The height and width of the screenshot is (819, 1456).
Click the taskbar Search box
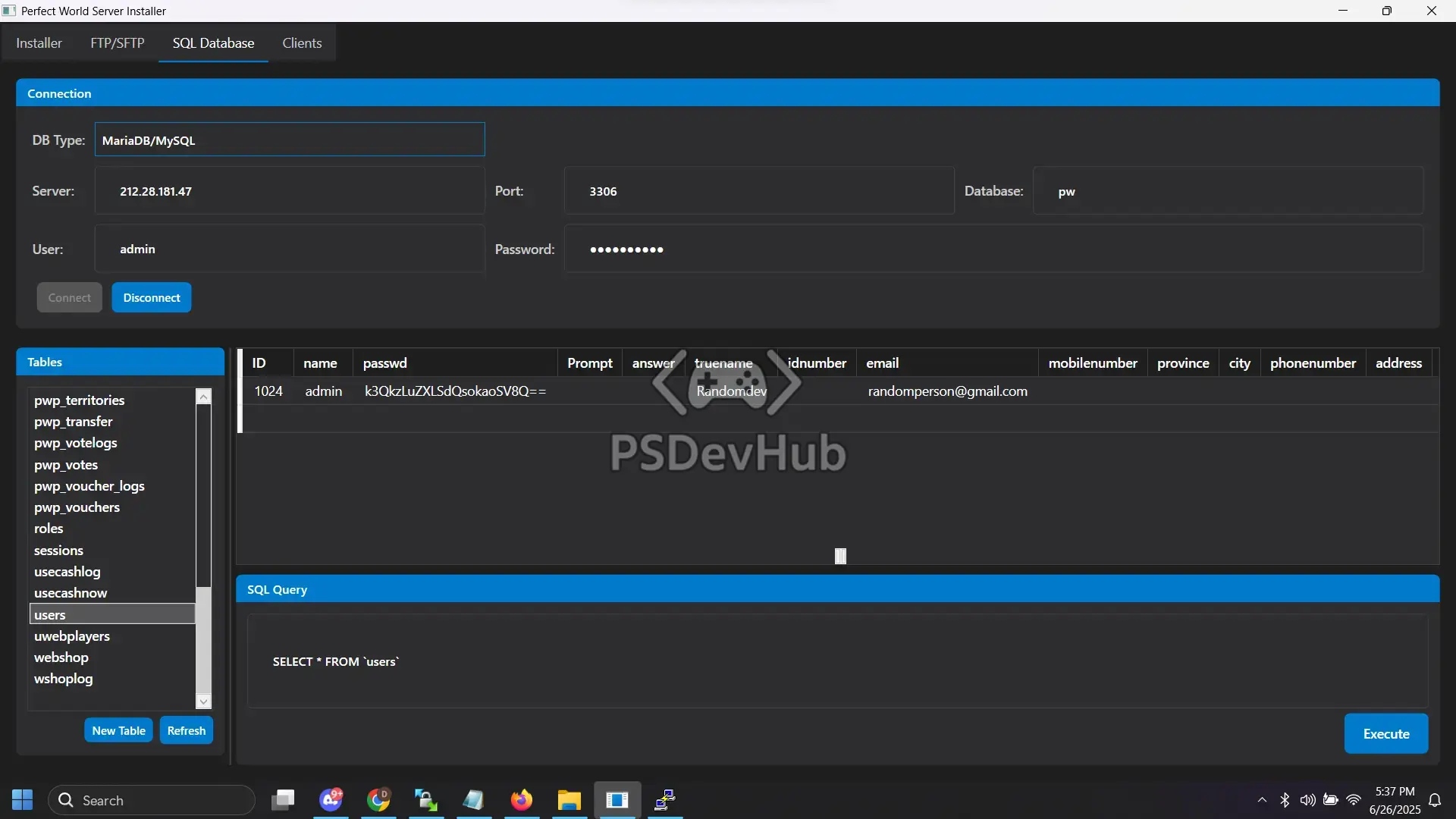point(152,800)
